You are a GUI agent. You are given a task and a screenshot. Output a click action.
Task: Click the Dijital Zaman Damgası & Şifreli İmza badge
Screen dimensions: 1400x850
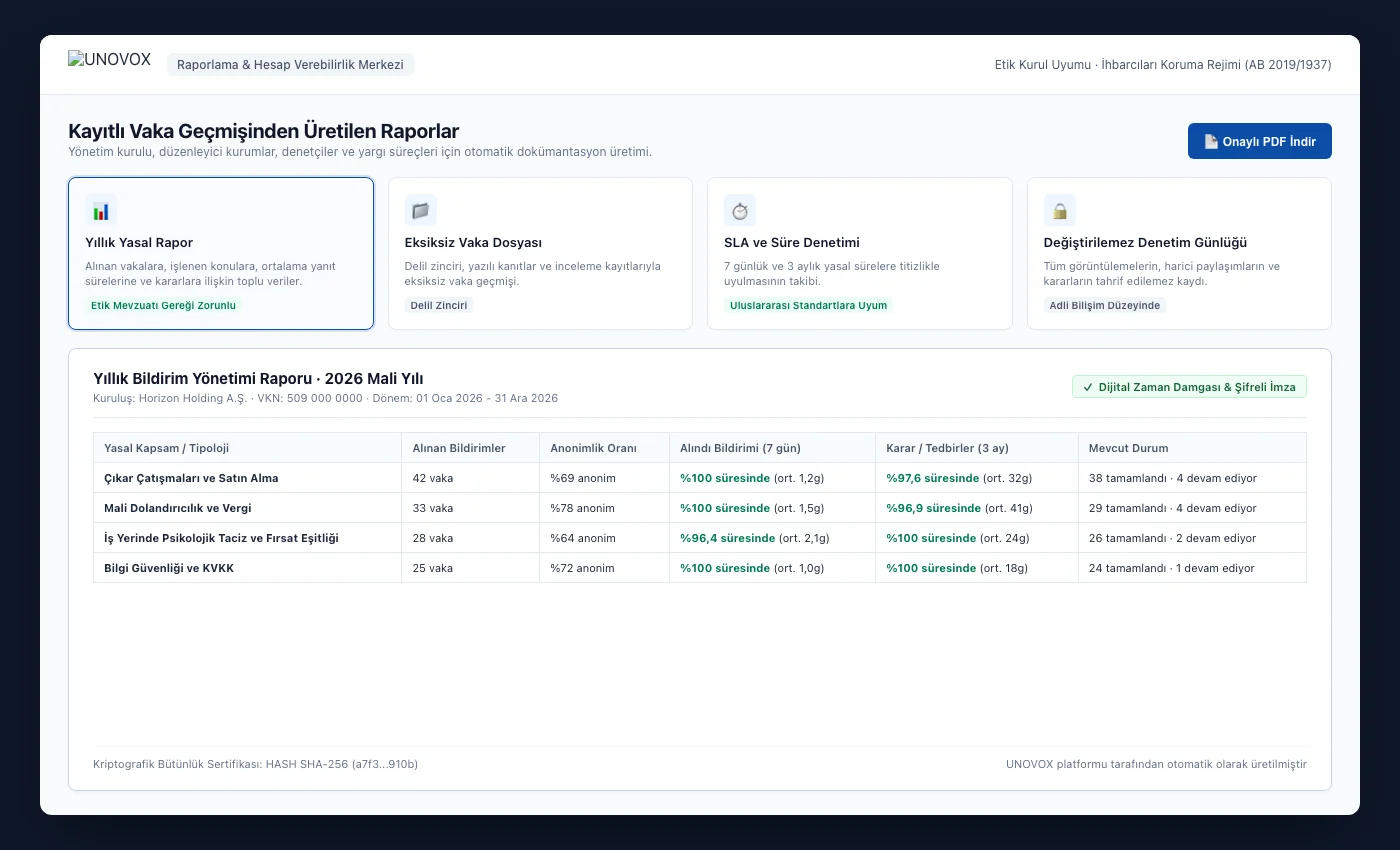click(1189, 387)
